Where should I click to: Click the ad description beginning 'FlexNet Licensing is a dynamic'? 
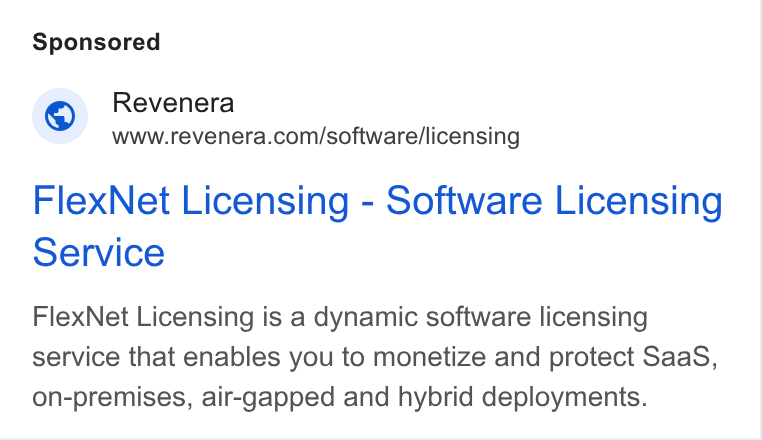point(375,357)
